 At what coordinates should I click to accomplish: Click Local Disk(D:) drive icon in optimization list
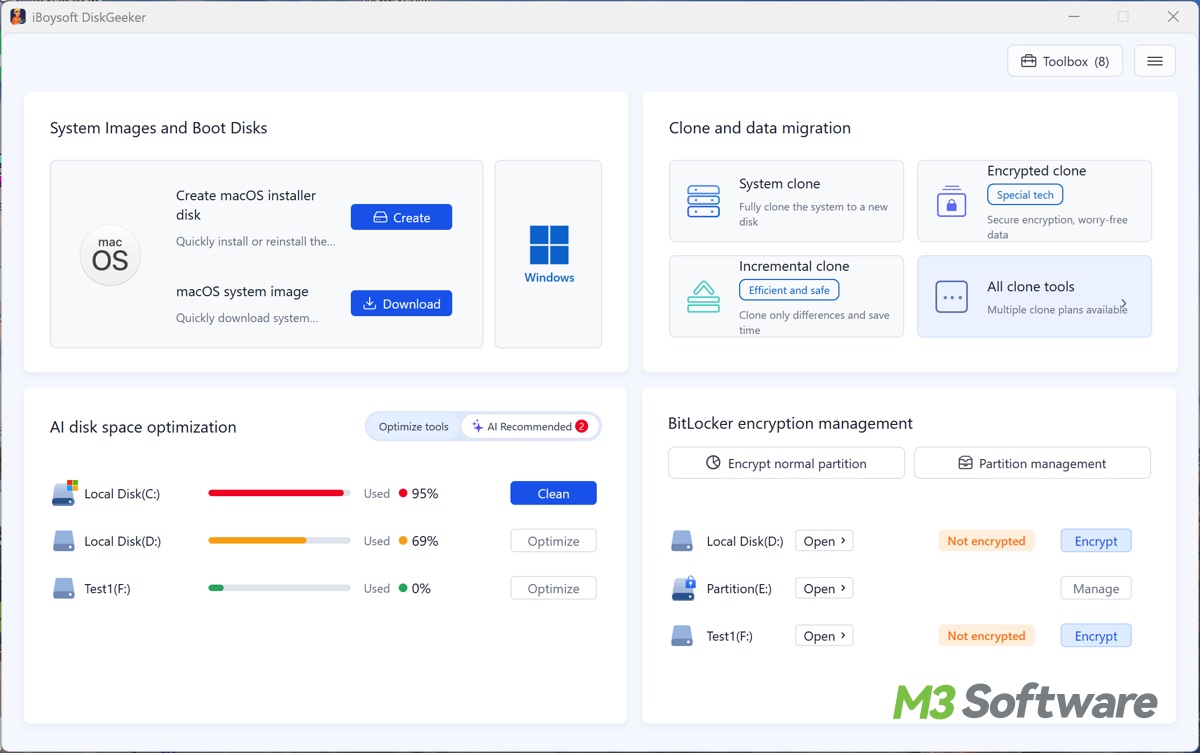click(64, 541)
